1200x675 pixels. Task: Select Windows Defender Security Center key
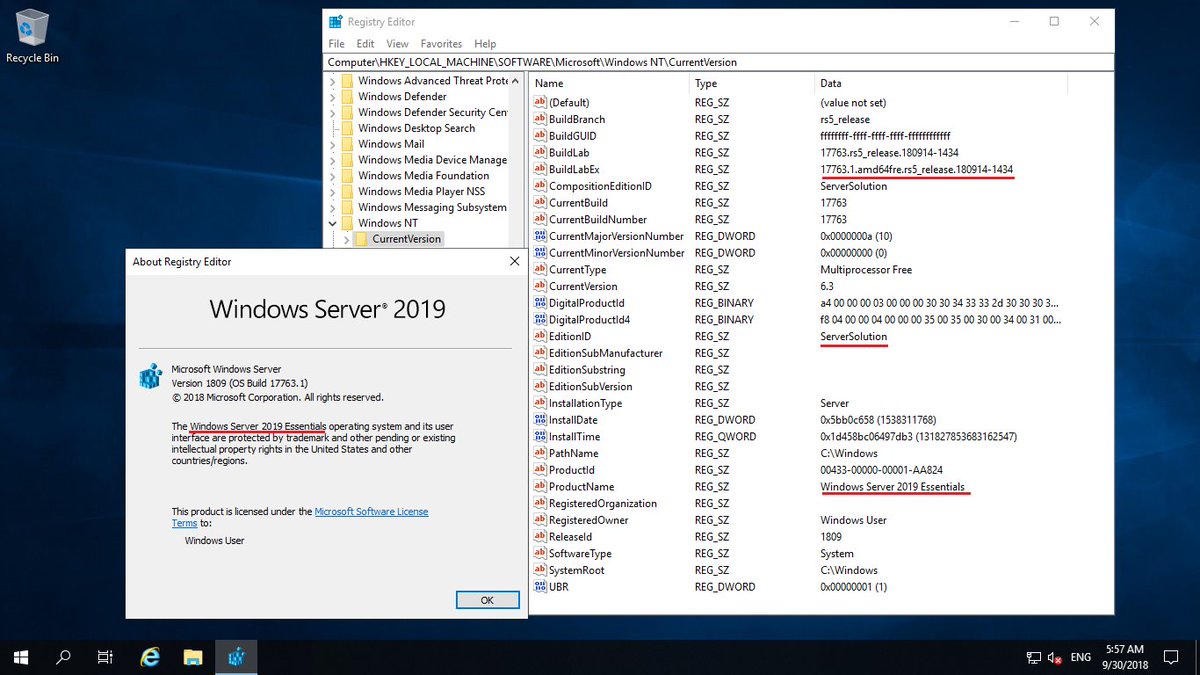tap(432, 113)
